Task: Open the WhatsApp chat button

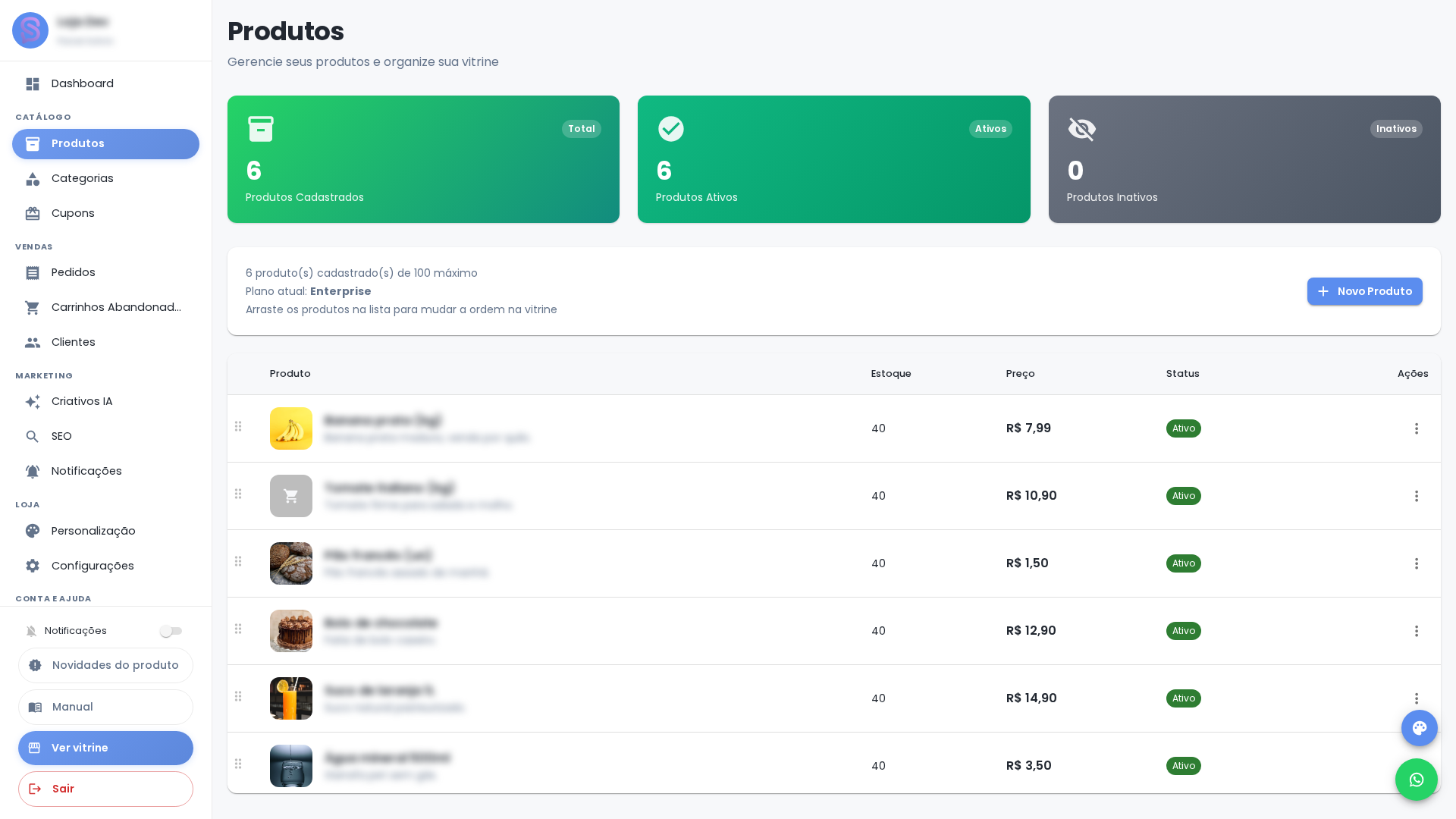Action: click(1416, 780)
